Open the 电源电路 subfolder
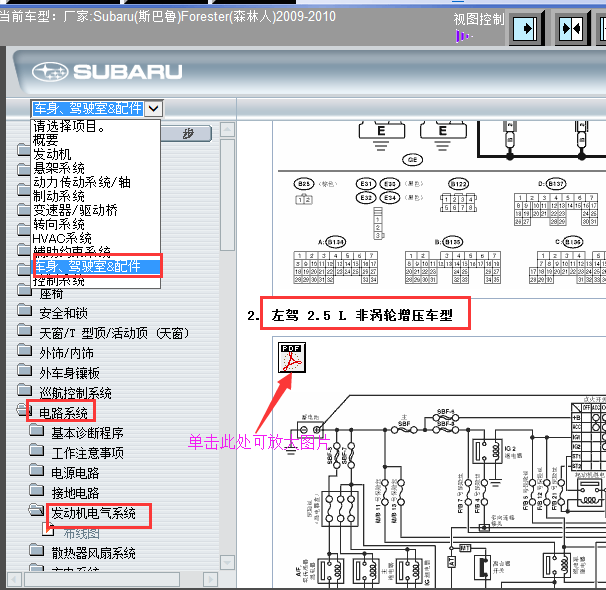The width and height of the screenshot is (606, 590). (75, 473)
